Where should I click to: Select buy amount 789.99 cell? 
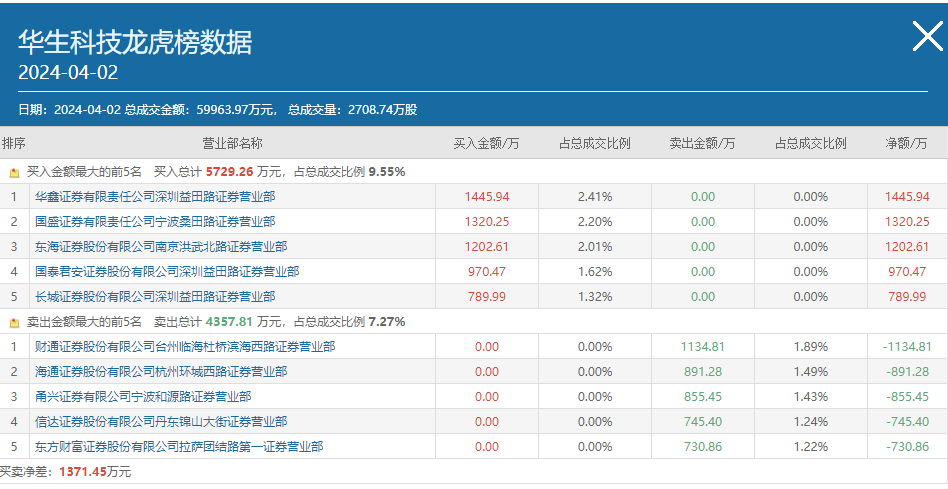point(487,297)
